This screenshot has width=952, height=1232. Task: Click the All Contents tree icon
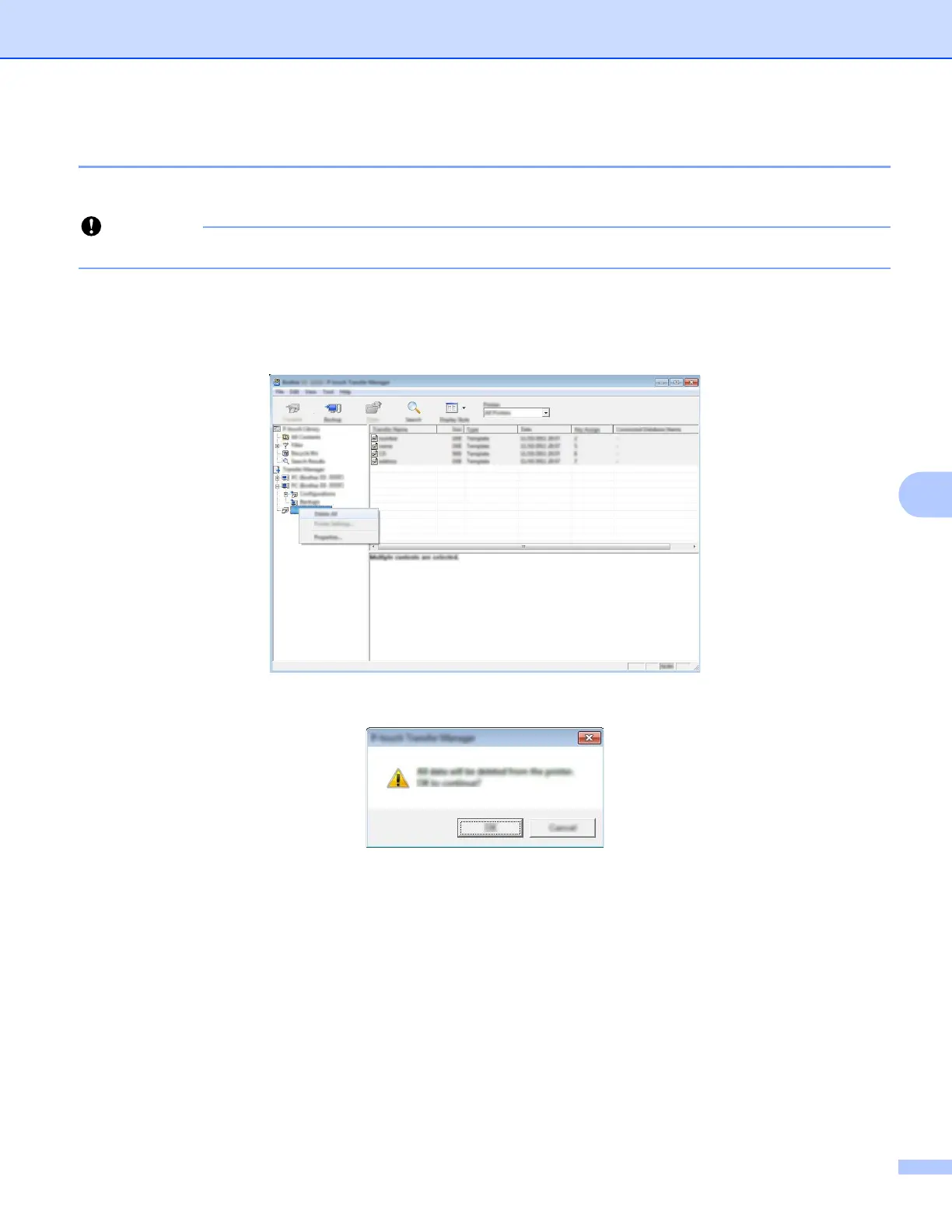click(285, 437)
